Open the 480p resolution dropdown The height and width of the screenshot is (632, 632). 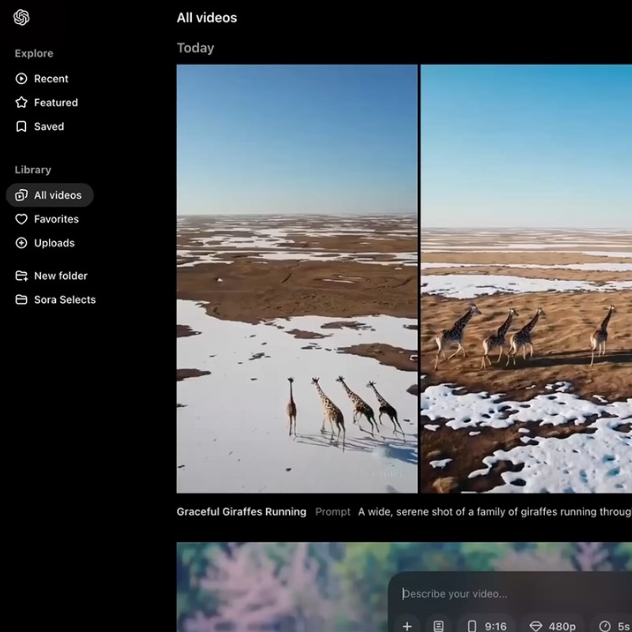tap(553, 626)
